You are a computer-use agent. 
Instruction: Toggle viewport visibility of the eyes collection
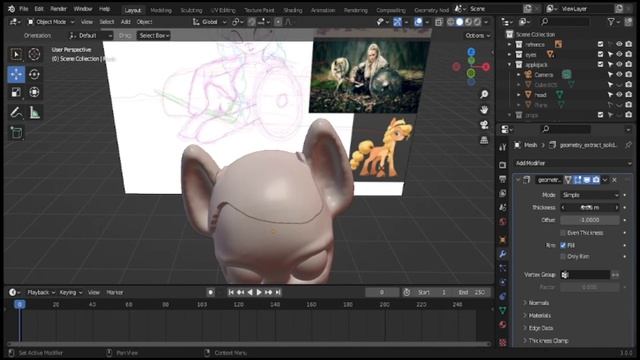619,54
